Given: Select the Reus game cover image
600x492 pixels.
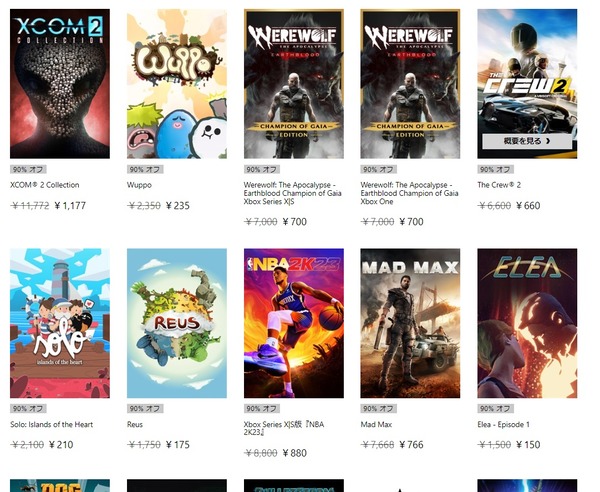Looking at the screenshot, I should click(177, 323).
